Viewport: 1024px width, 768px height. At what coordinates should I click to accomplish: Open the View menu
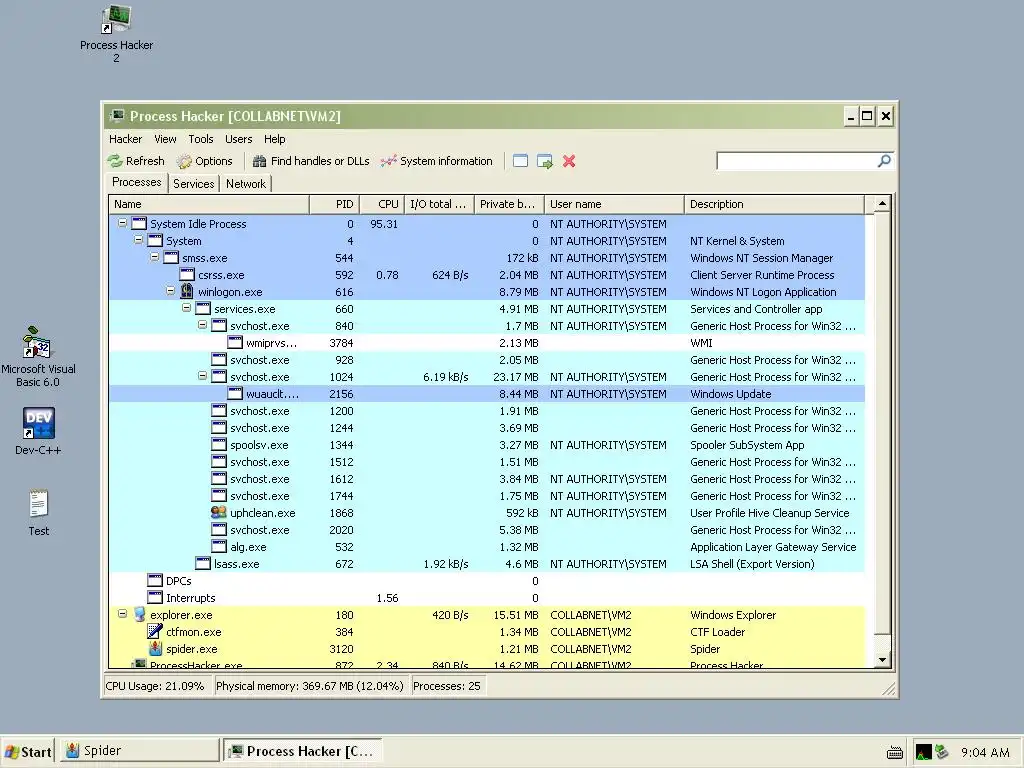click(x=165, y=139)
